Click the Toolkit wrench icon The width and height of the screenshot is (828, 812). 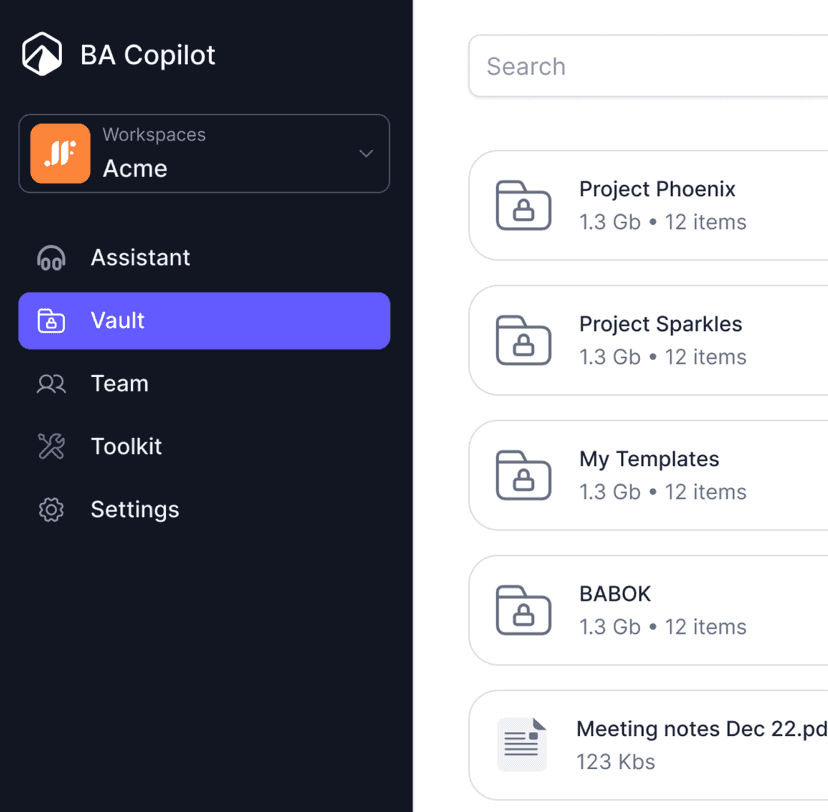[51, 447]
